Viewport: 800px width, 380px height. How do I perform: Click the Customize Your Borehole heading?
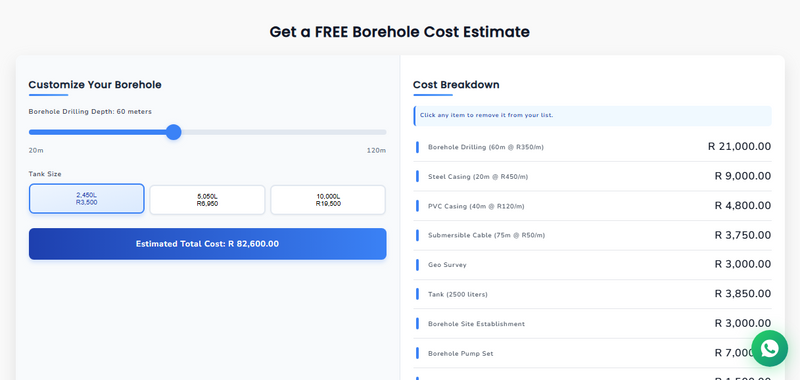pos(95,85)
